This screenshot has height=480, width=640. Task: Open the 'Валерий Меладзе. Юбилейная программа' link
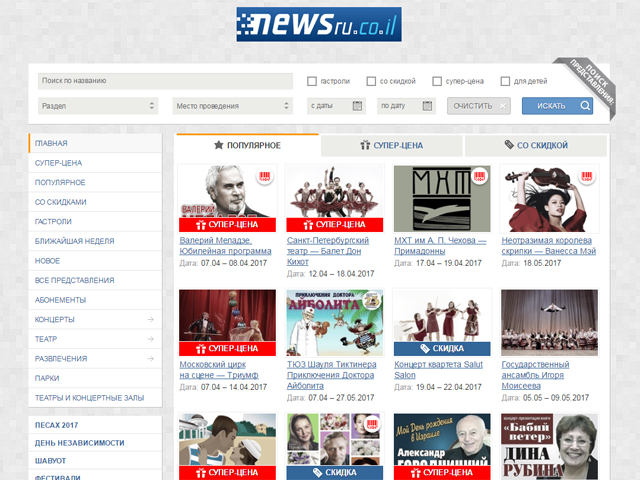pos(225,246)
